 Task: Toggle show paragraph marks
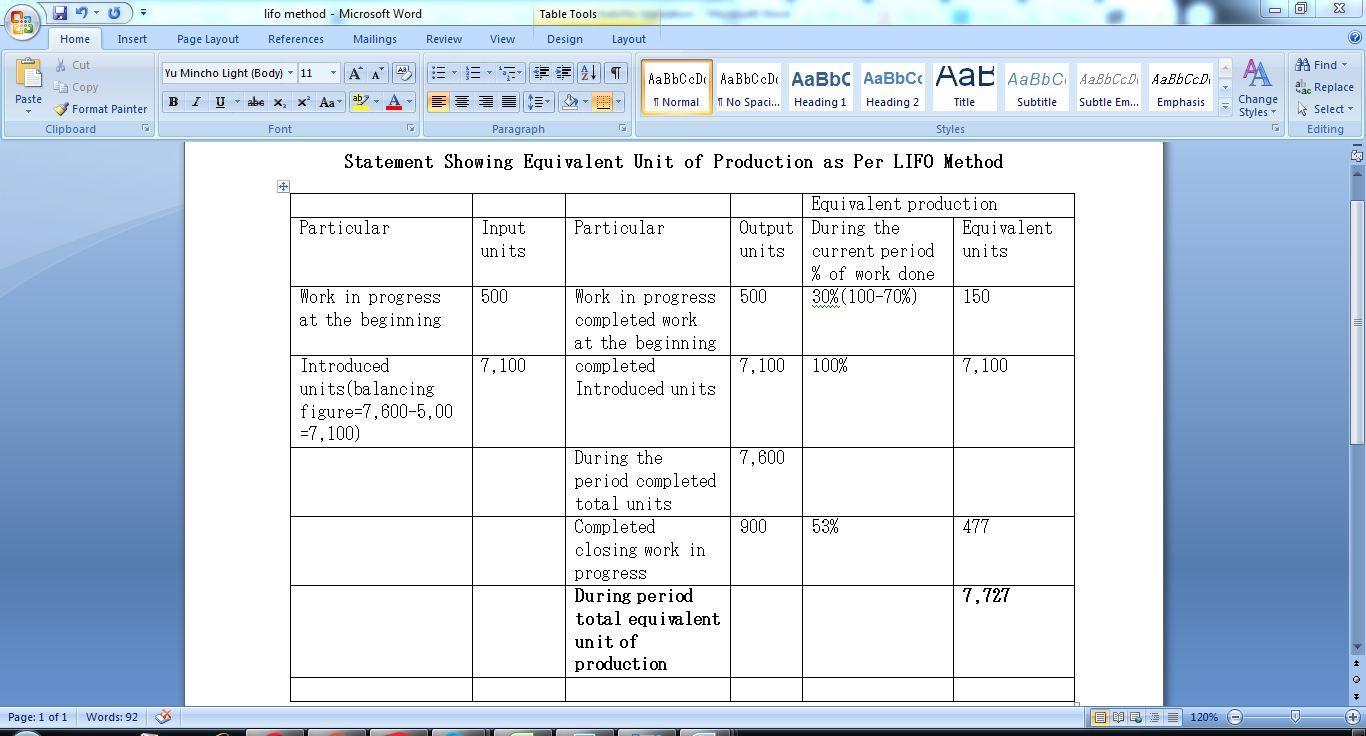(616, 73)
